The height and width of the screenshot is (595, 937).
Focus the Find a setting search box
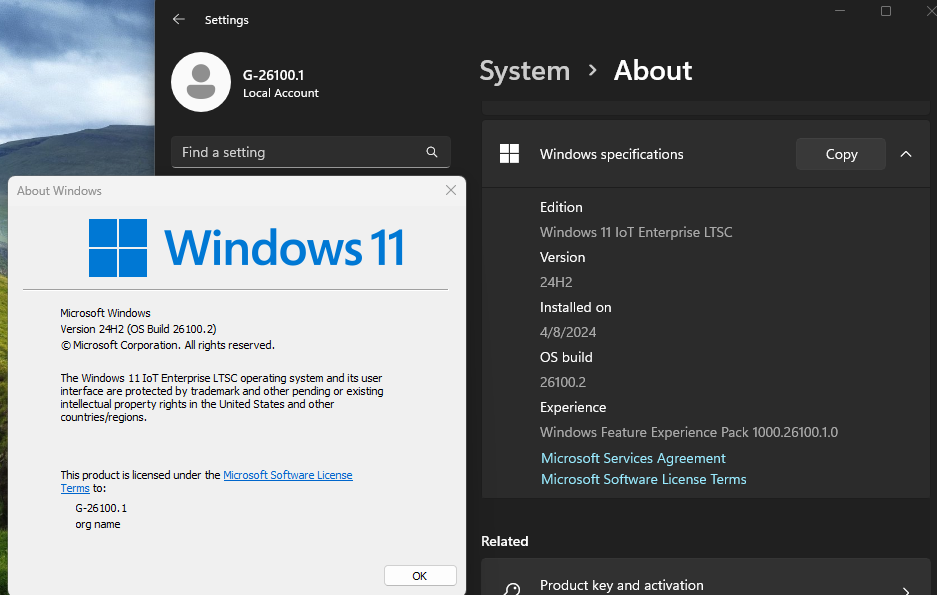pos(311,152)
